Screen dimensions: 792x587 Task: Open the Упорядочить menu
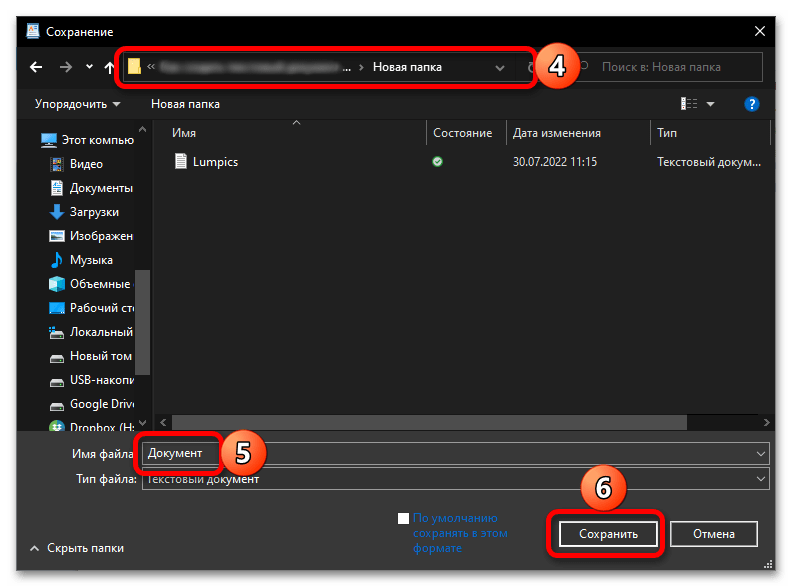click(77, 104)
